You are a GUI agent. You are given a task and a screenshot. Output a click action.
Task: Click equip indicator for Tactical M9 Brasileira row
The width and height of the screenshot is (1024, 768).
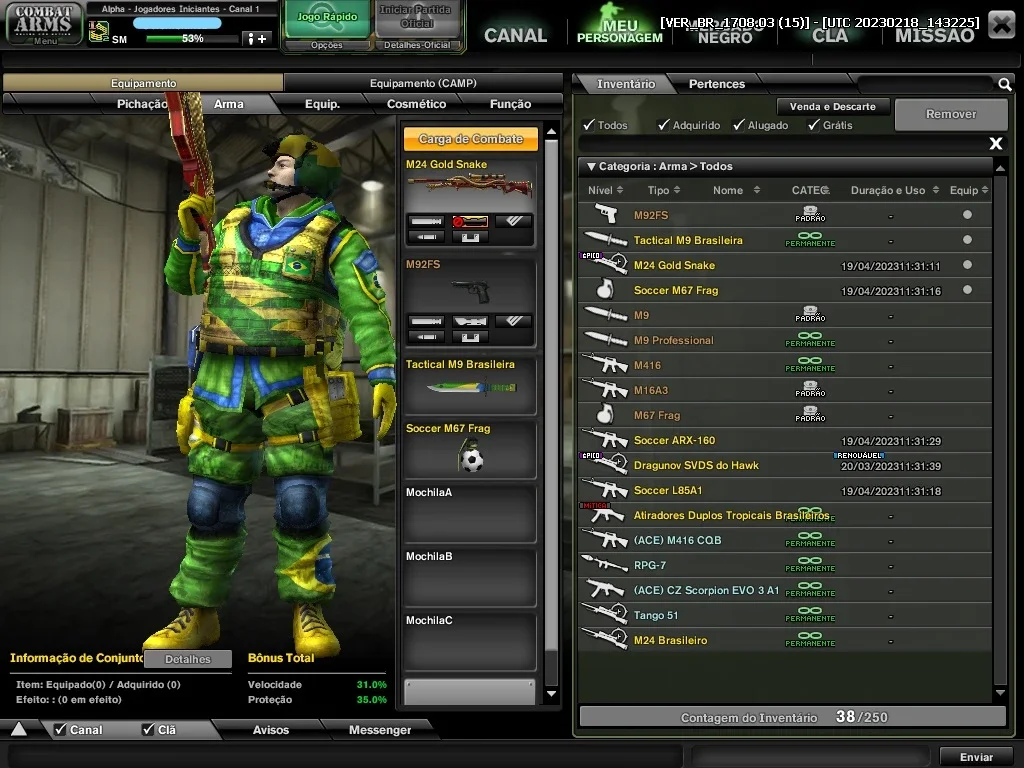pyautogui.click(x=967, y=240)
